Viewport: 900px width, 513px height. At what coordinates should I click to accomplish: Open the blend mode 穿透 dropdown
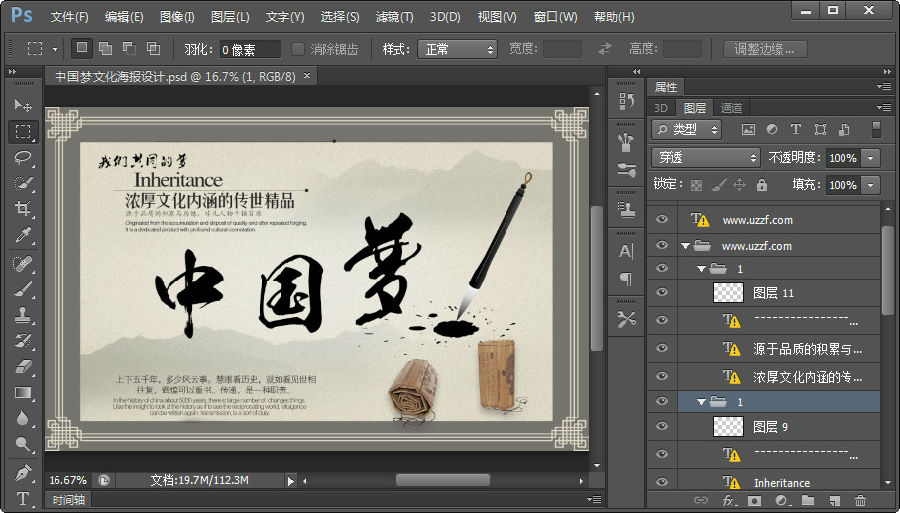pos(705,157)
